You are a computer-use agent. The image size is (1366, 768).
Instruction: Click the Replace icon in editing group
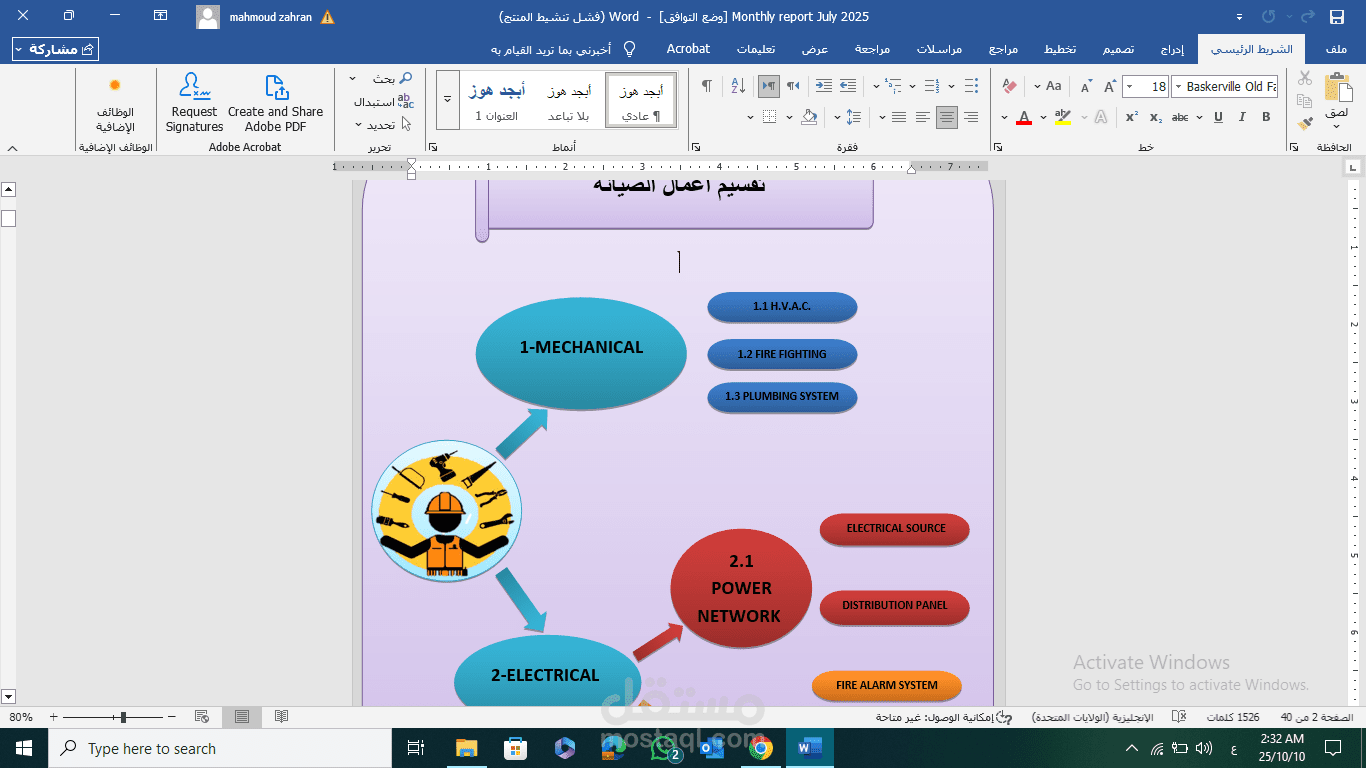[405, 101]
